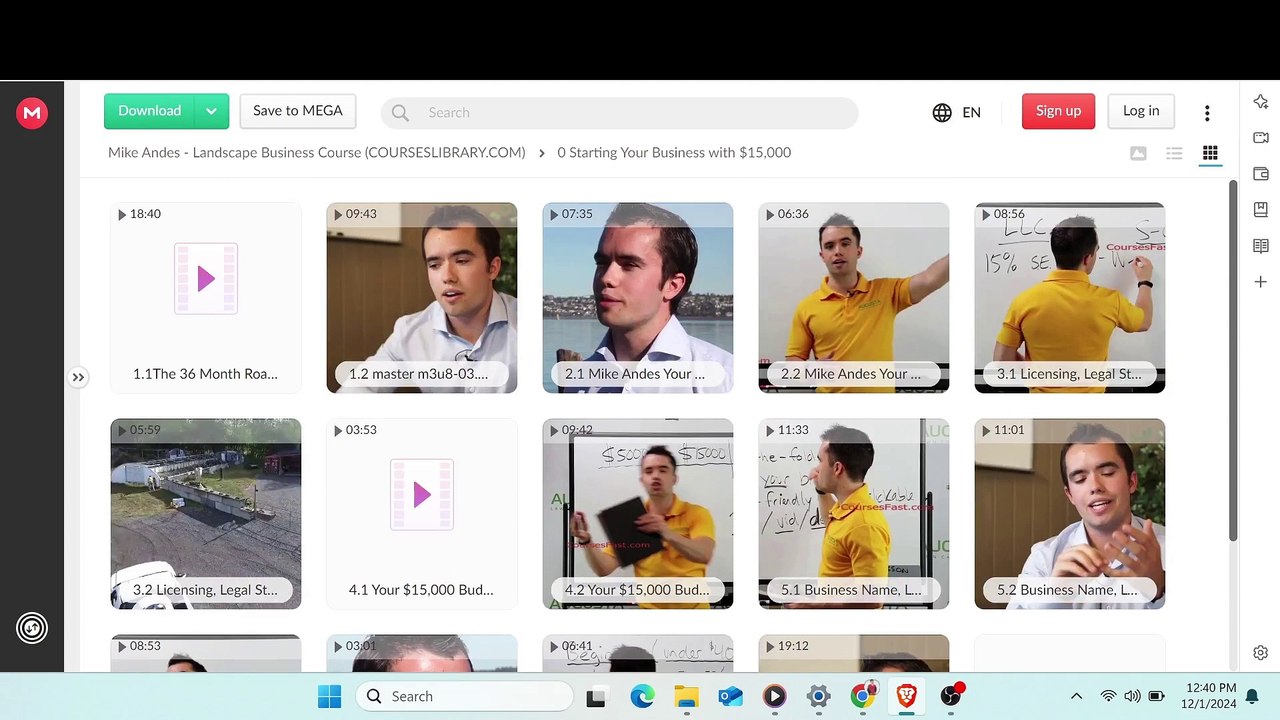The image size is (1280, 720).
Task: Open the Mike Andes course breadcrumb folder
Action: (316, 153)
